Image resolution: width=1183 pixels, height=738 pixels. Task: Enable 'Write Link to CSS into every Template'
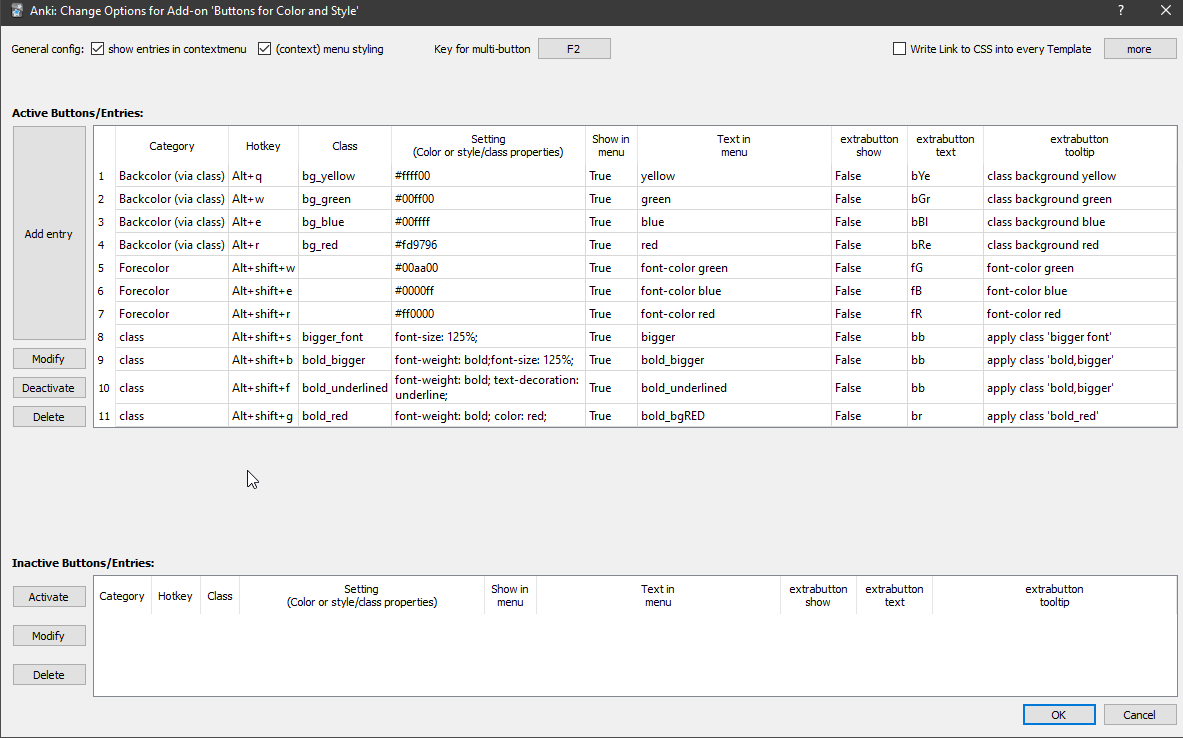[900, 49]
